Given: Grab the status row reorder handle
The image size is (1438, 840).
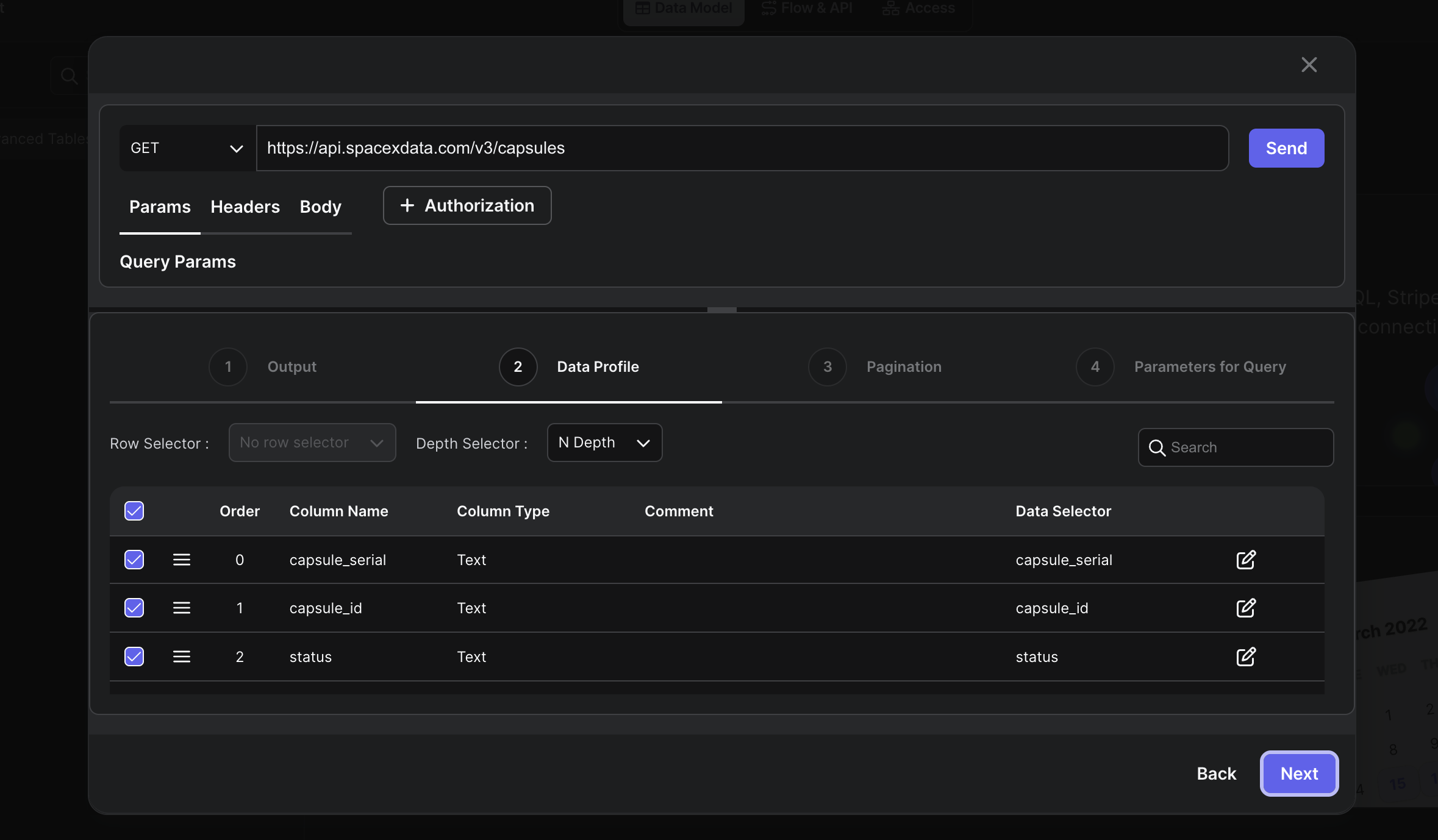Looking at the screenshot, I should click(x=182, y=657).
